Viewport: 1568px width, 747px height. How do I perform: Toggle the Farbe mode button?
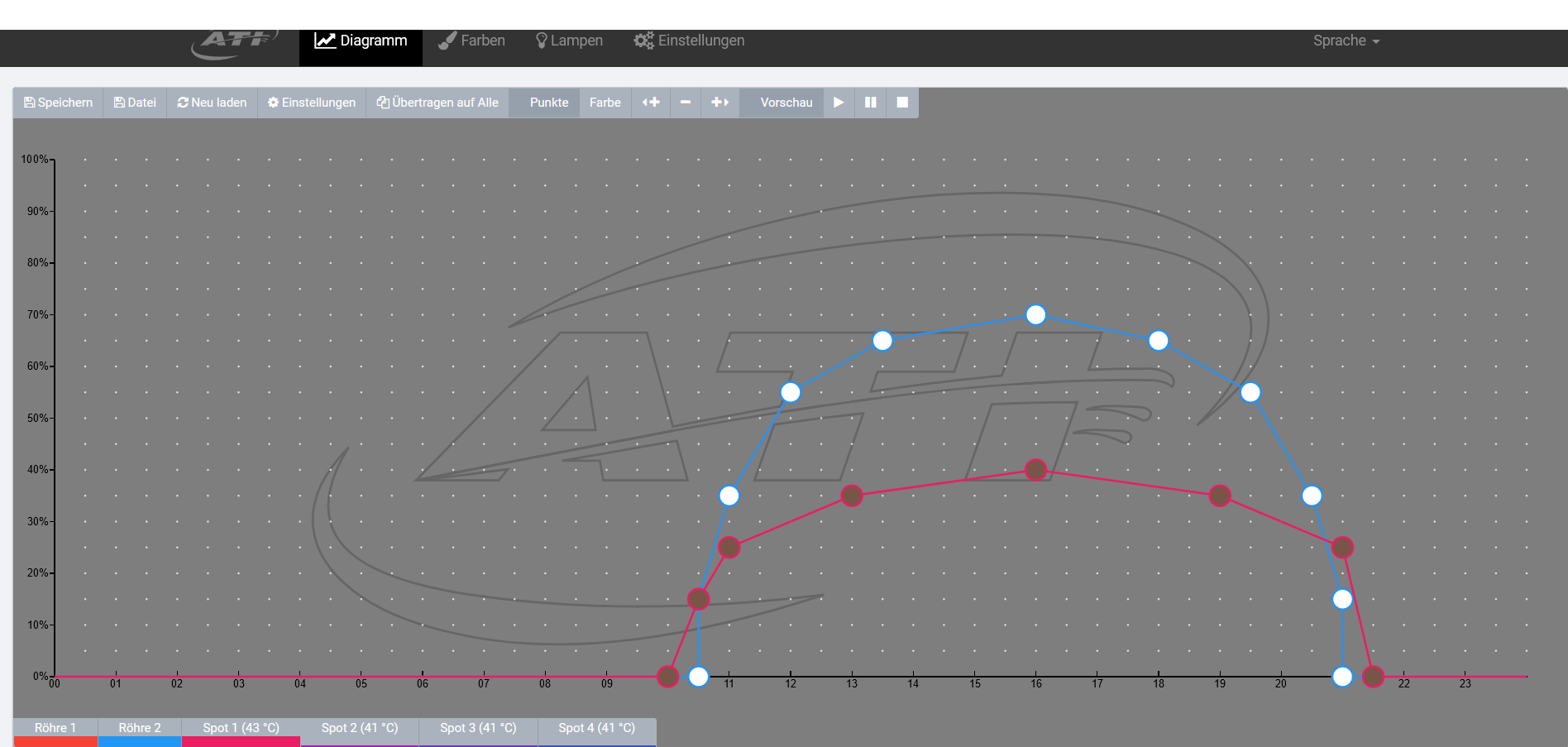(605, 103)
